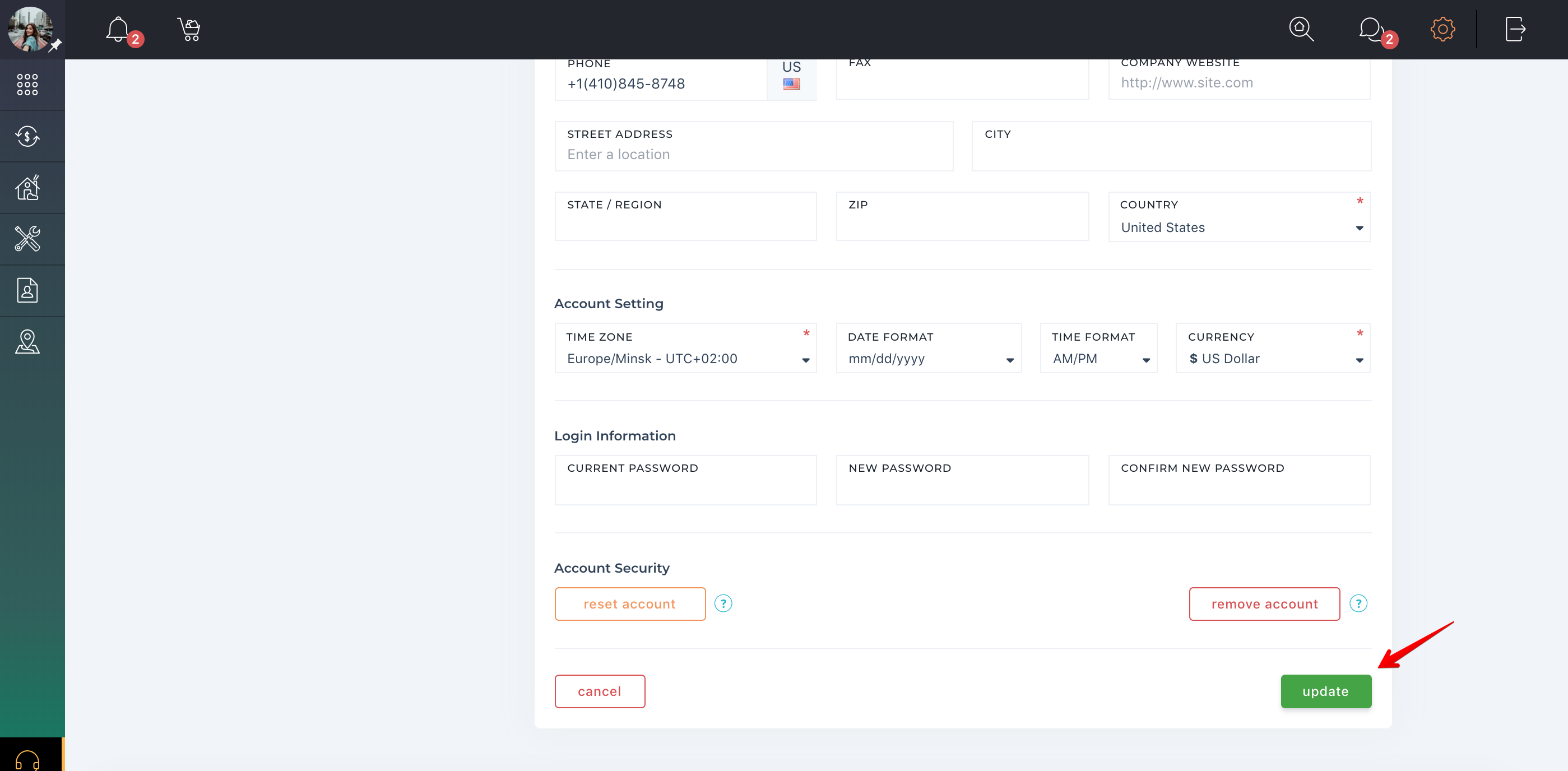Click the reset account button
The image size is (1568, 771).
pos(630,604)
